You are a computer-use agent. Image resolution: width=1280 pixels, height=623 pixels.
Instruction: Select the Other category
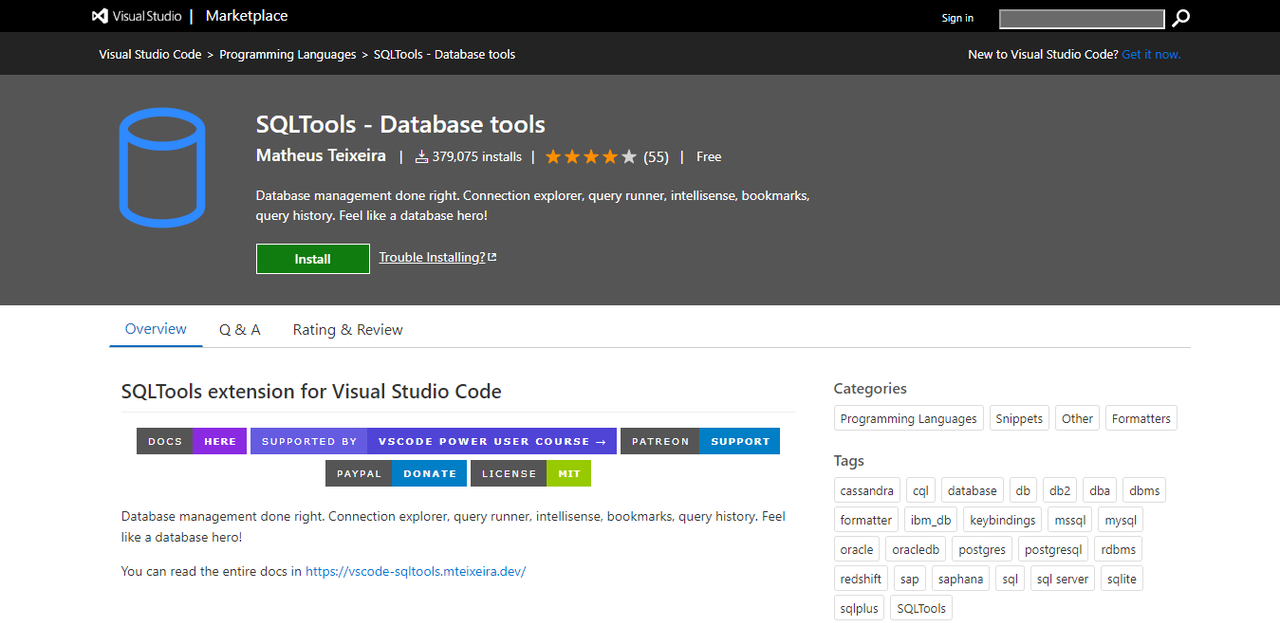point(1077,419)
